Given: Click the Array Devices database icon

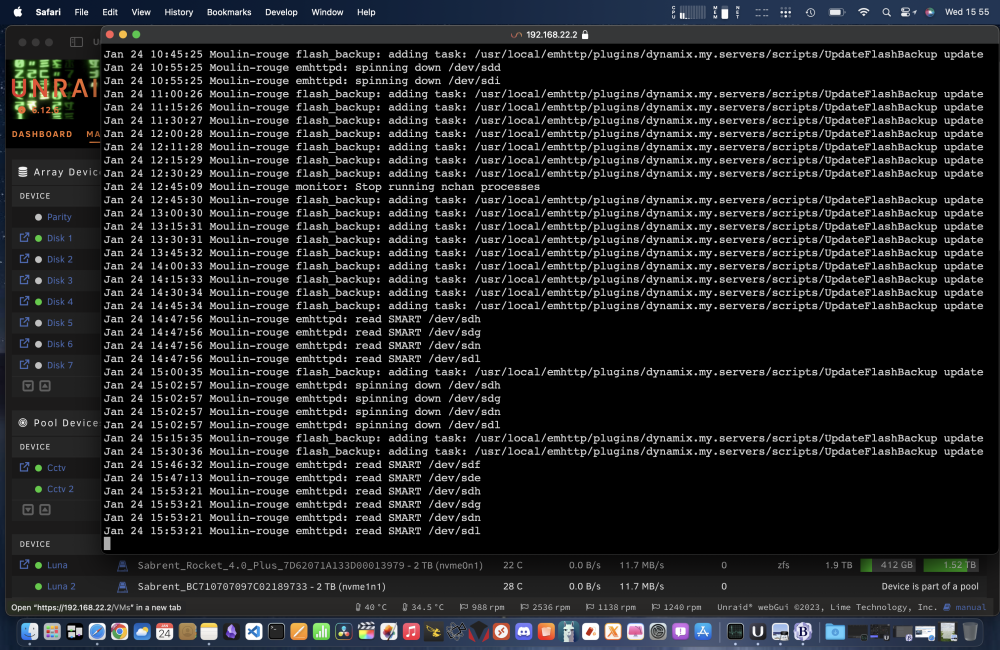Looking at the screenshot, I should click(23, 172).
